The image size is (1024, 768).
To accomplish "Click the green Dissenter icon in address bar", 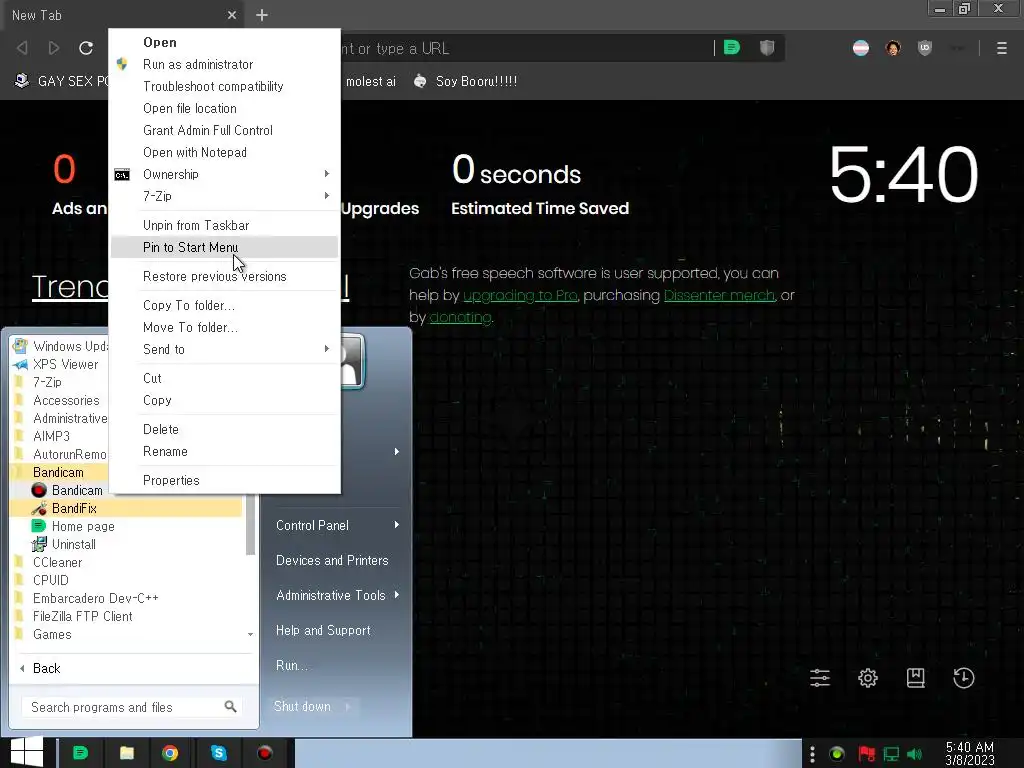I will point(732,48).
